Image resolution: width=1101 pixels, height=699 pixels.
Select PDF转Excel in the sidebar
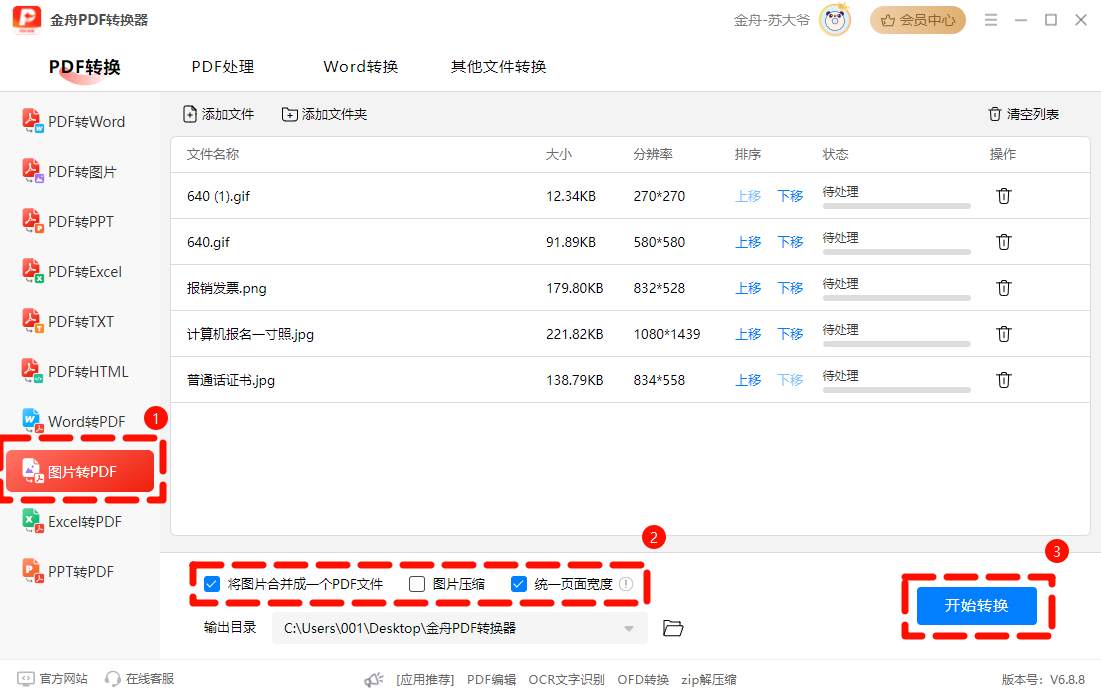(x=72, y=271)
